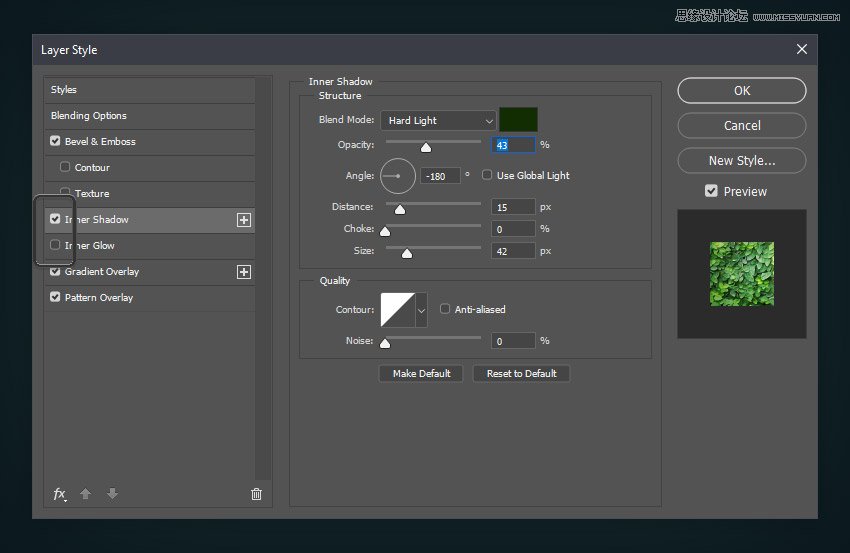Viewport: 850px width, 553px height.
Task: Click the dark green shadow color swatch
Action: (x=518, y=120)
